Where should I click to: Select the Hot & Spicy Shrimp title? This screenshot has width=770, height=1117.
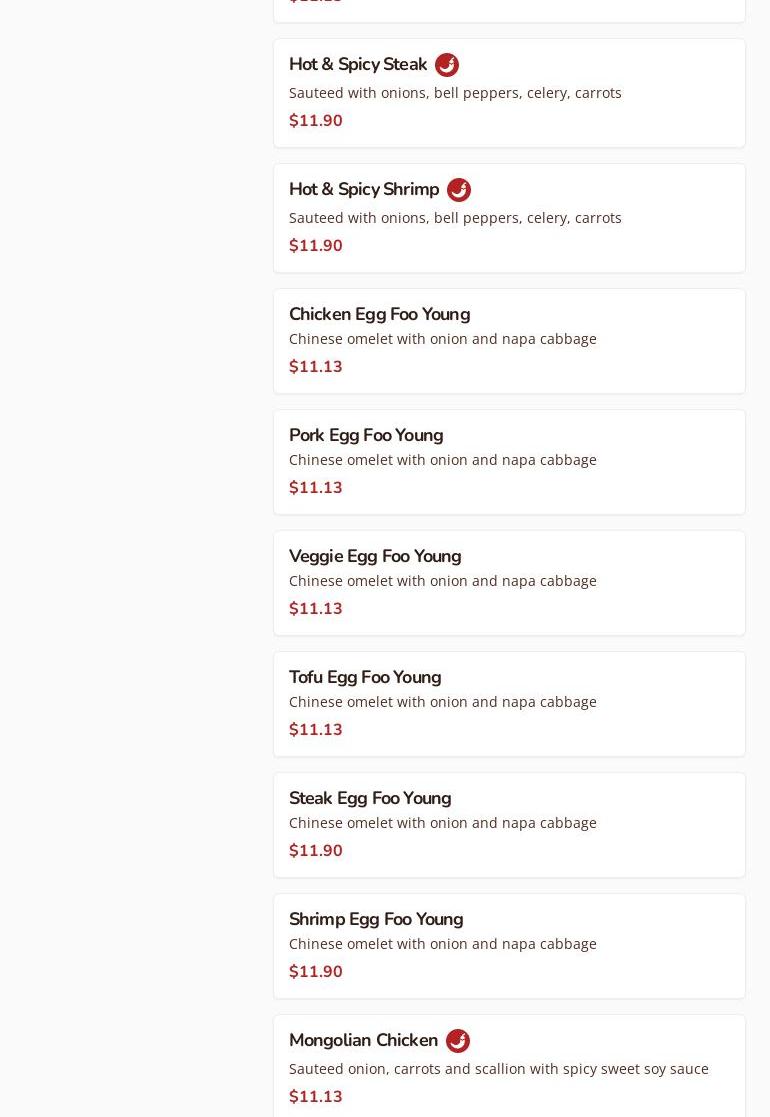pos(364,190)
